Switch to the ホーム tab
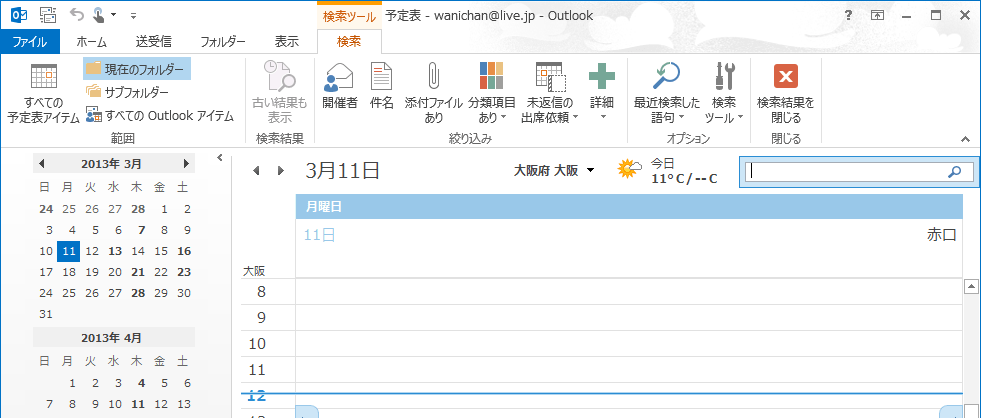The height and width of the screenshot is (418, 981). coord(91,42)
